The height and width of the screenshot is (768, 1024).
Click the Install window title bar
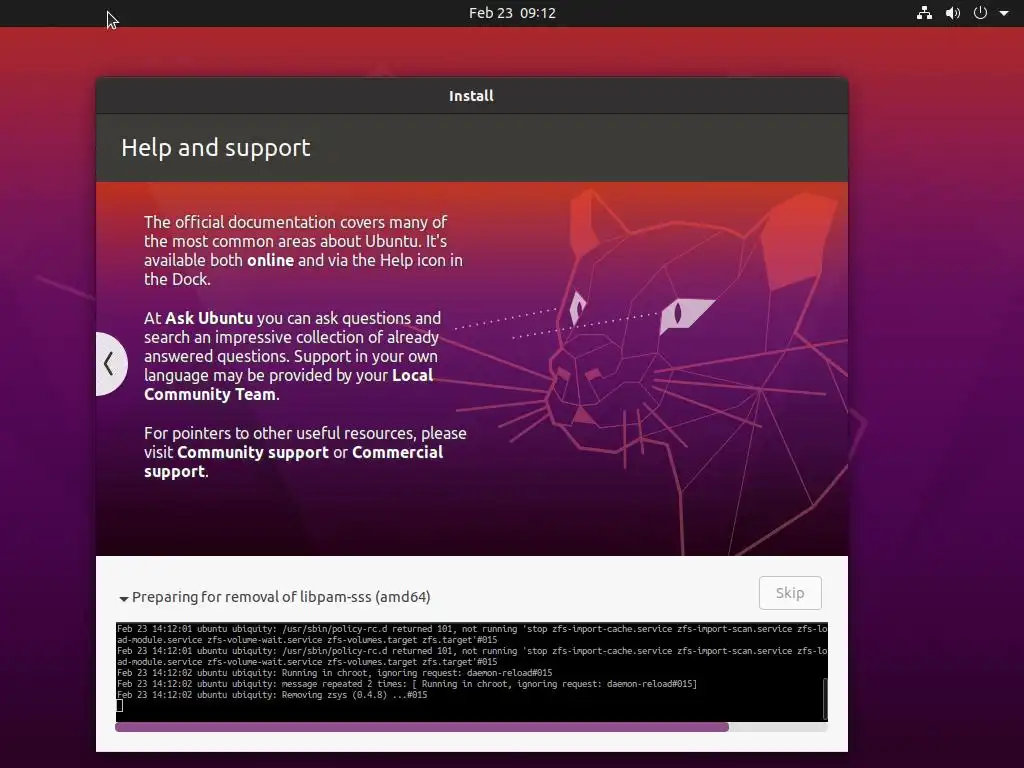tap(472, 96)
